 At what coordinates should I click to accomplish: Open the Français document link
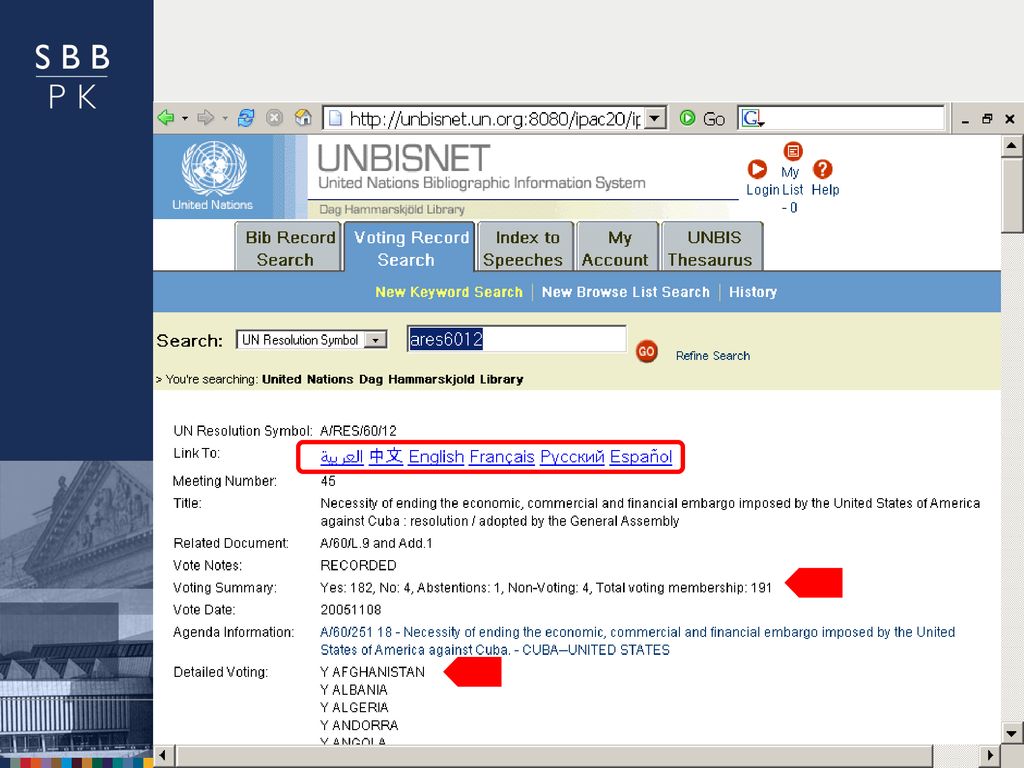tap(502, 456)
